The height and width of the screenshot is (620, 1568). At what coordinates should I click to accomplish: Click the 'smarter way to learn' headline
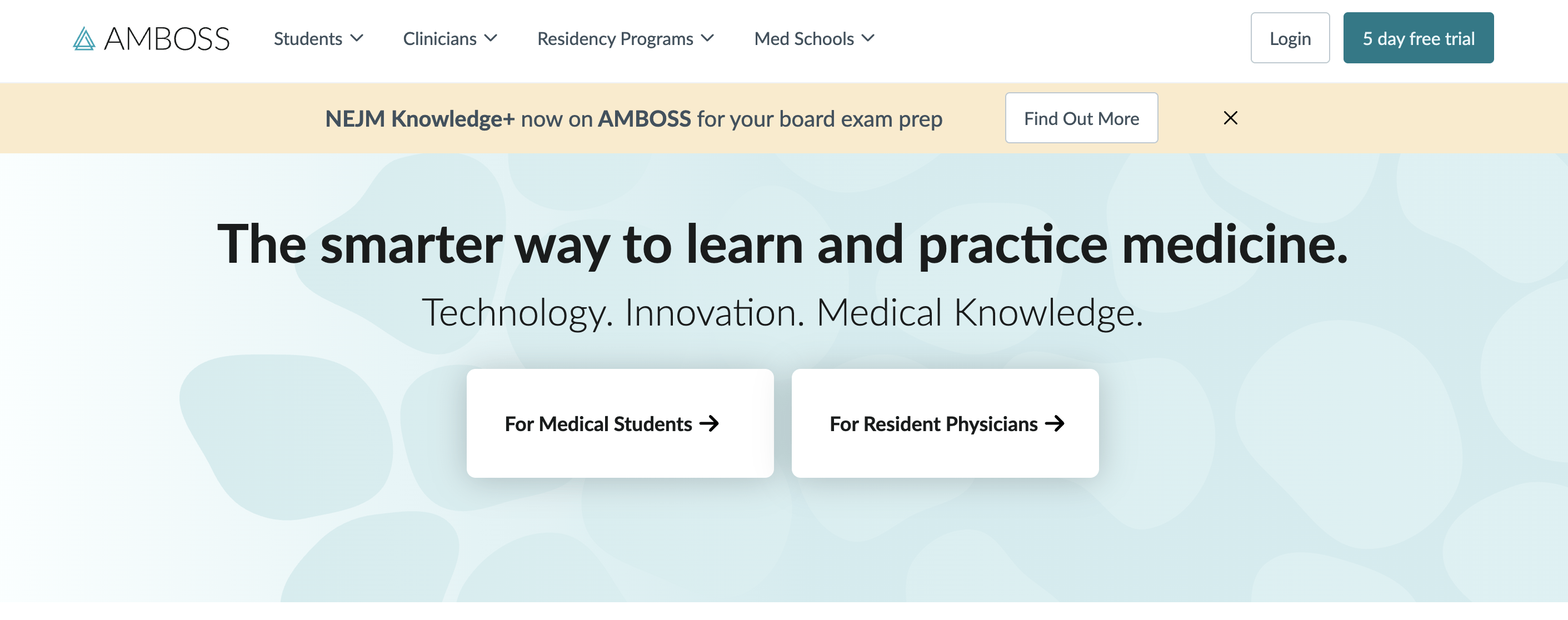point(782,244)
